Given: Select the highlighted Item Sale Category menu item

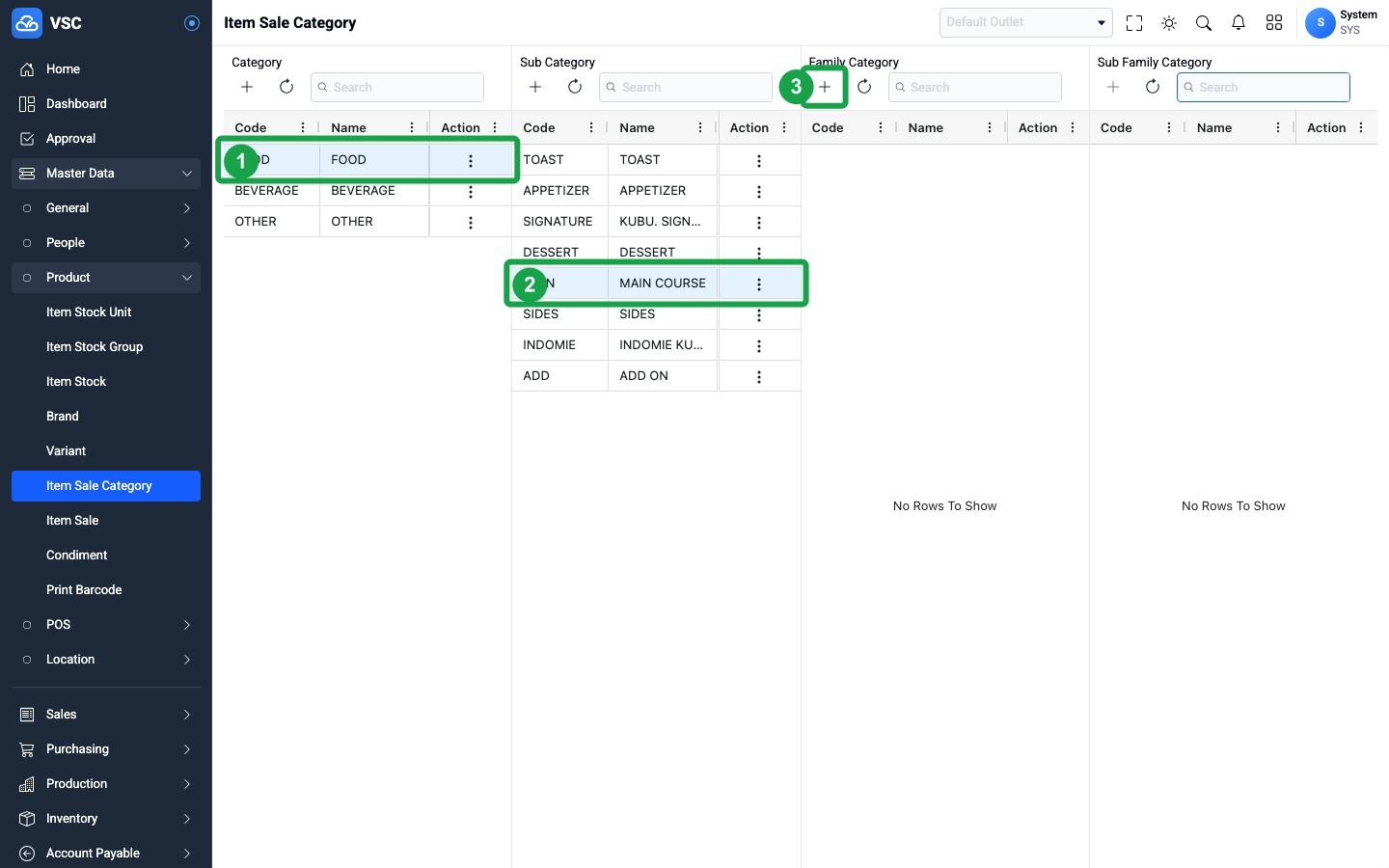Looking at the screenshot, I should click(106, 486).
